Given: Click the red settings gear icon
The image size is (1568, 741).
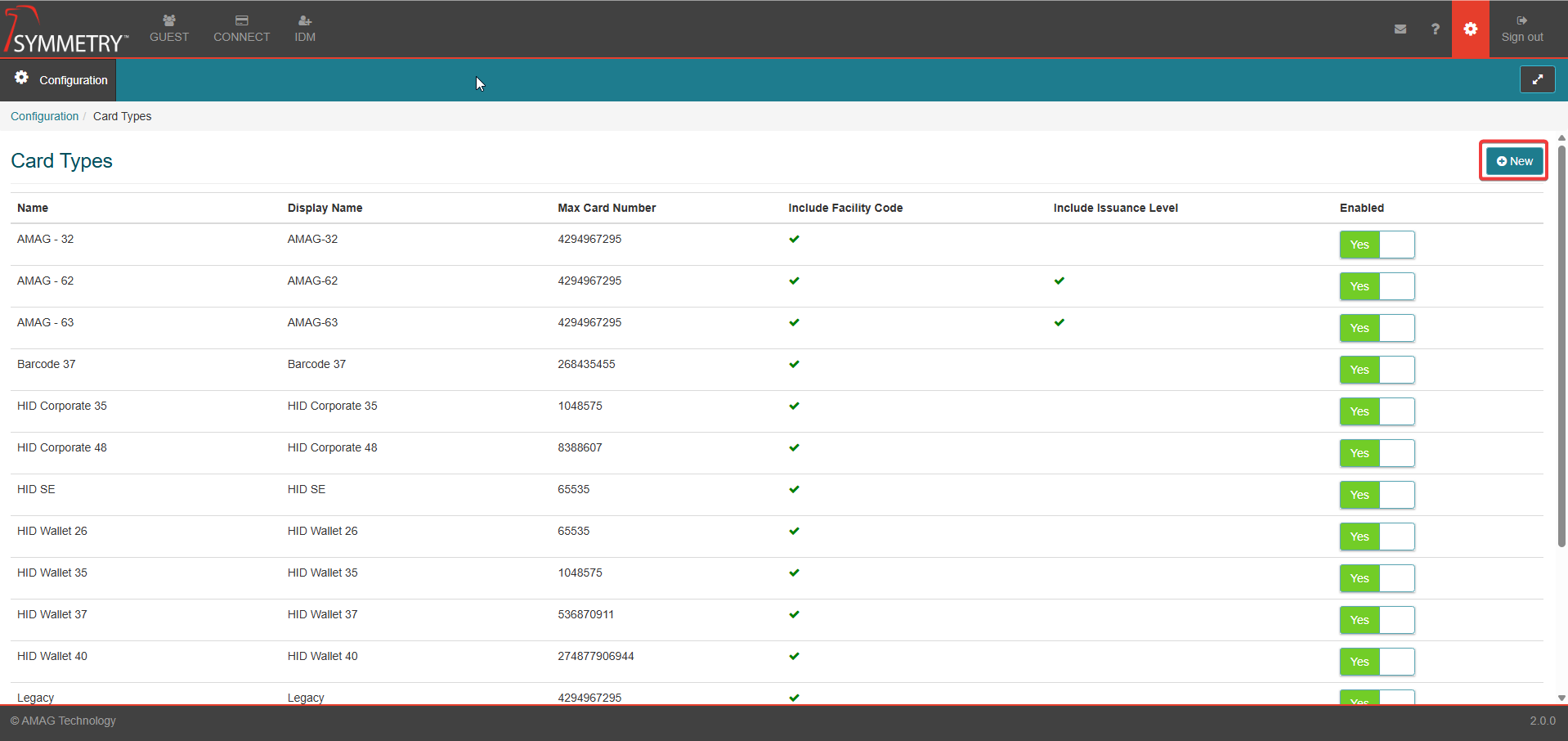Looking at the screenshot, I should coord(1470,29).
